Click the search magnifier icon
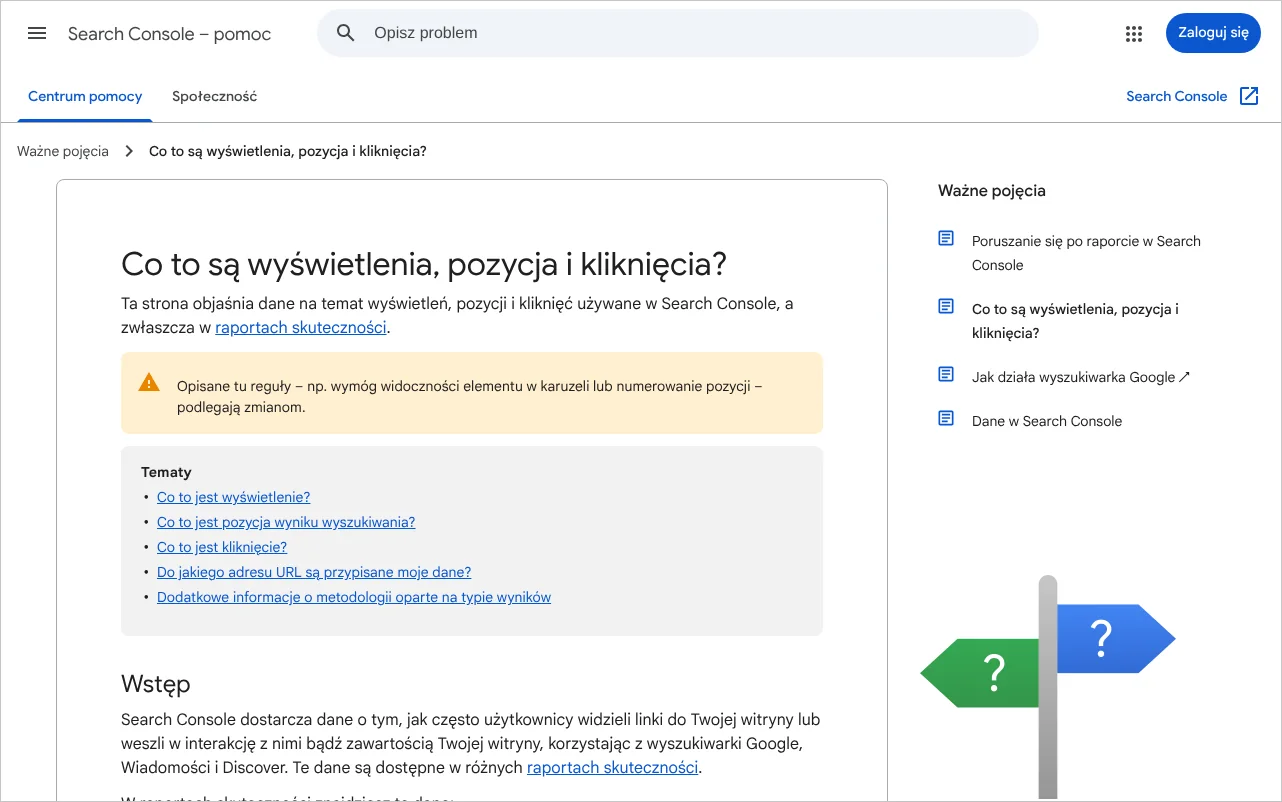 pyautogui.click(x=346, y=33)
